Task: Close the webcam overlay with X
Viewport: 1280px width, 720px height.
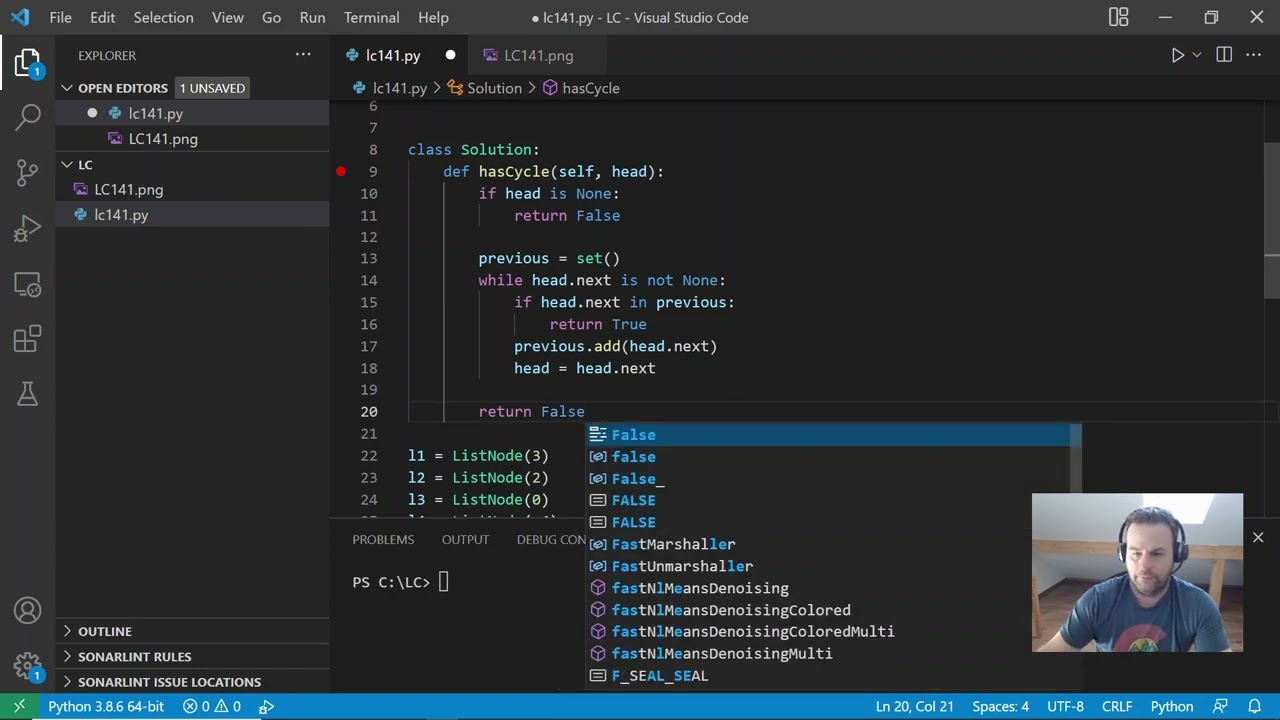Action: (1258, 538)
